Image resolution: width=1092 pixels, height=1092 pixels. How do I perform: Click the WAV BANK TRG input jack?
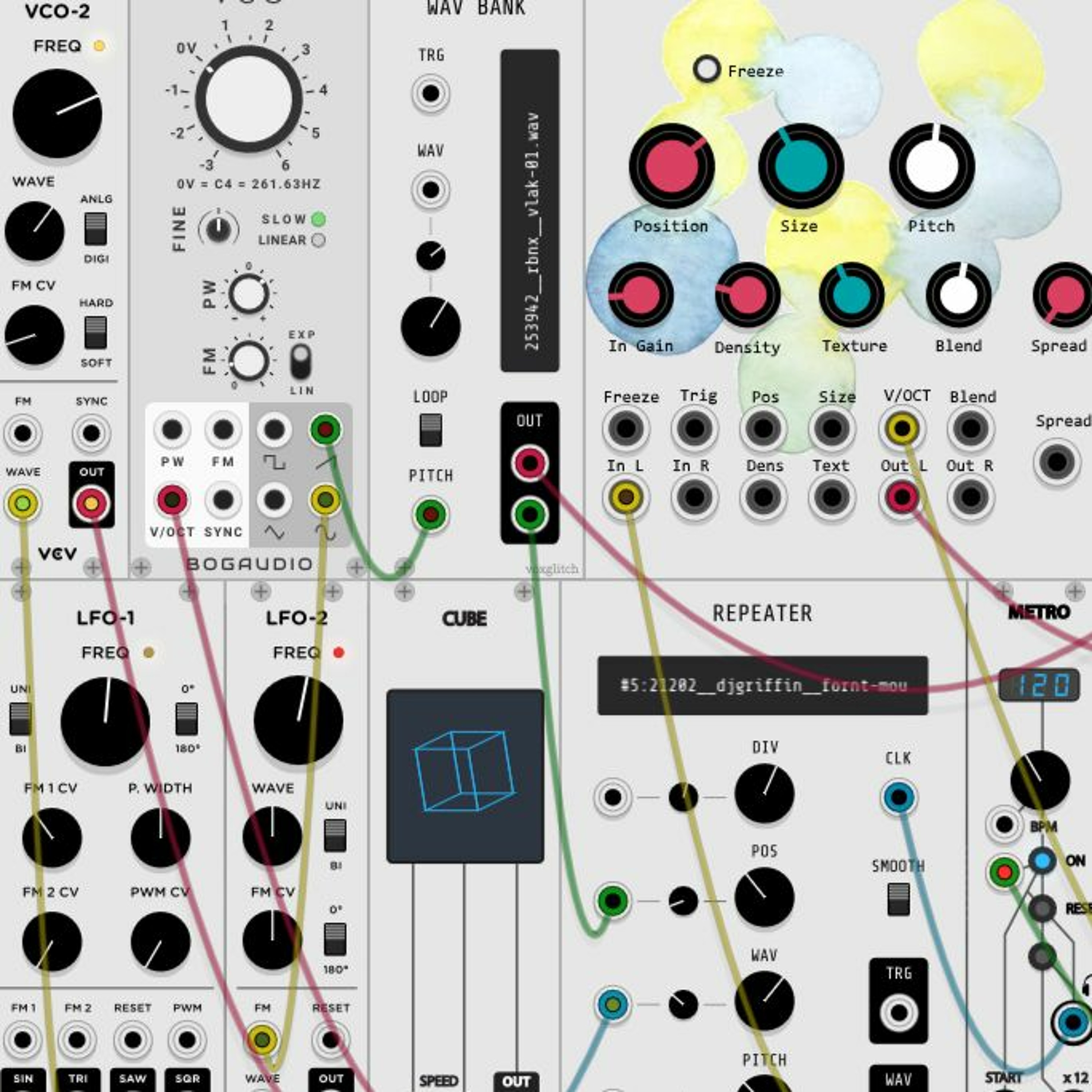(431, 93)
